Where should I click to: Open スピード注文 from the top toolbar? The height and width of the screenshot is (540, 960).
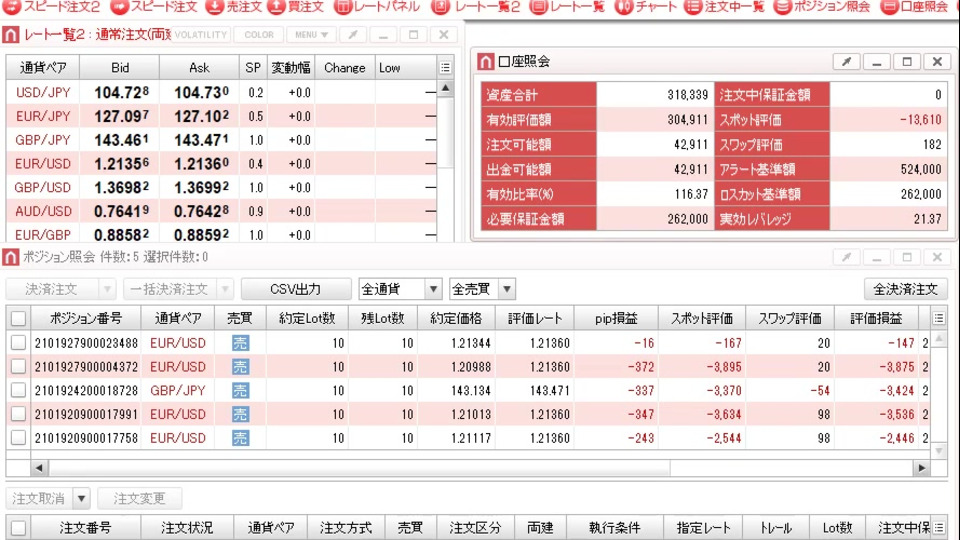point(154,7)
